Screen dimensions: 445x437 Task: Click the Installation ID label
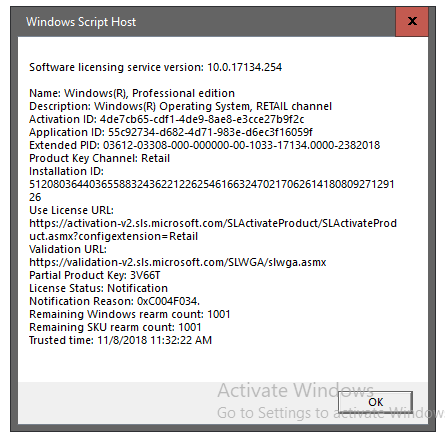tap(66, 171)
